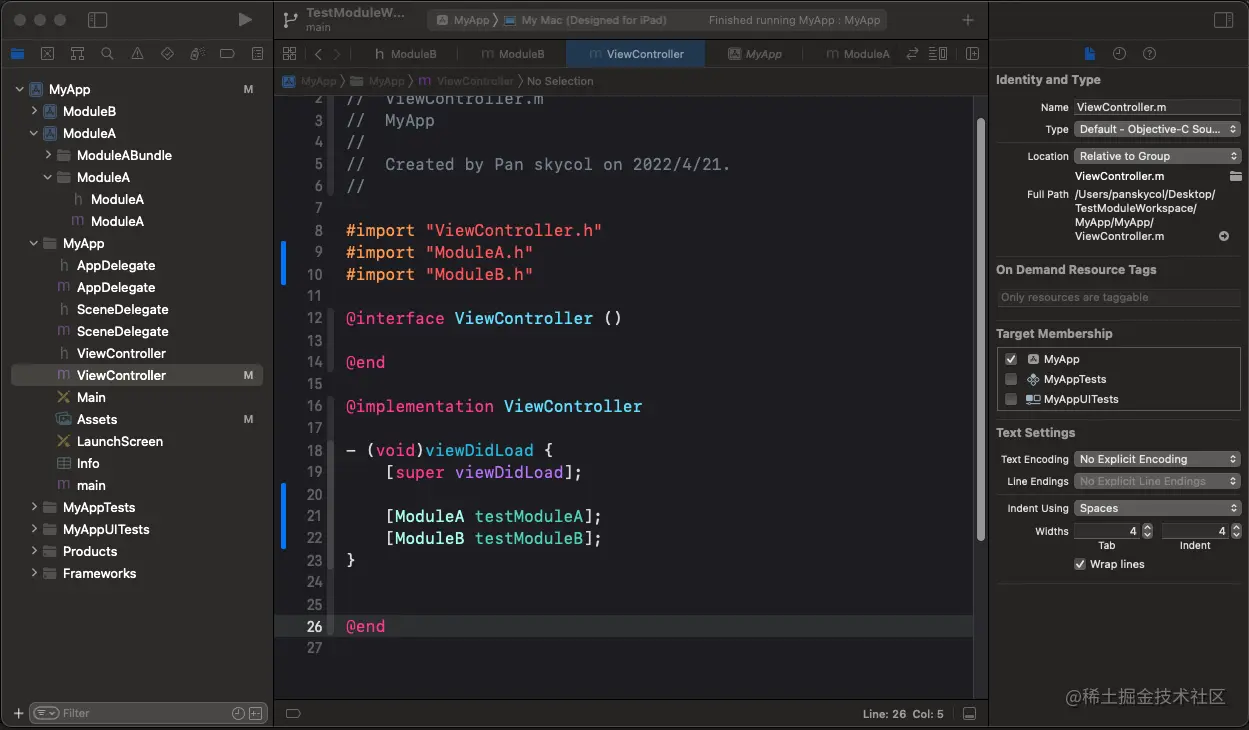Open the Breakpoint navigator
Screen dimensions: 1249x730
(x=227, y=54)
